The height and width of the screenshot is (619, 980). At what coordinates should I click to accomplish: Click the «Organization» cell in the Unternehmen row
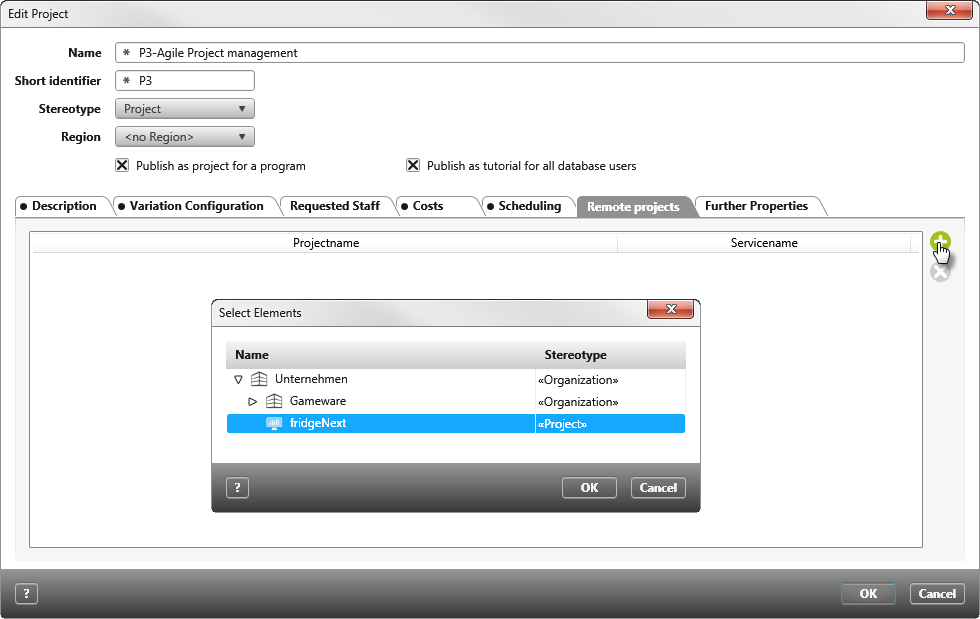tap(610, 380)
